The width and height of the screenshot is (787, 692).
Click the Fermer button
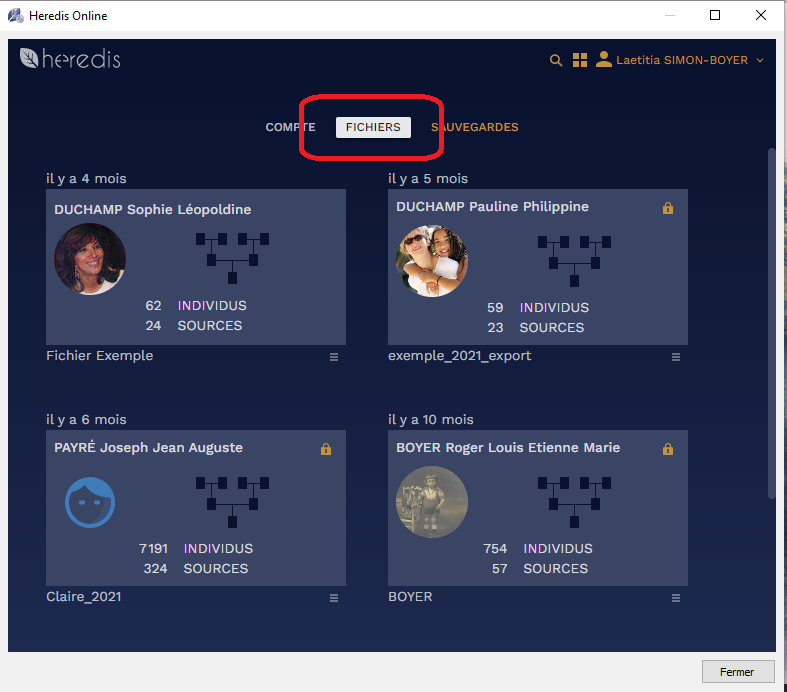(737, 671)
